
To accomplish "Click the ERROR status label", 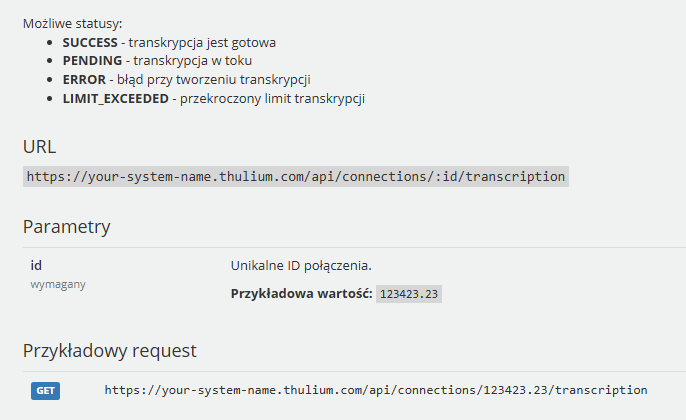I will (x=84, y=80).
